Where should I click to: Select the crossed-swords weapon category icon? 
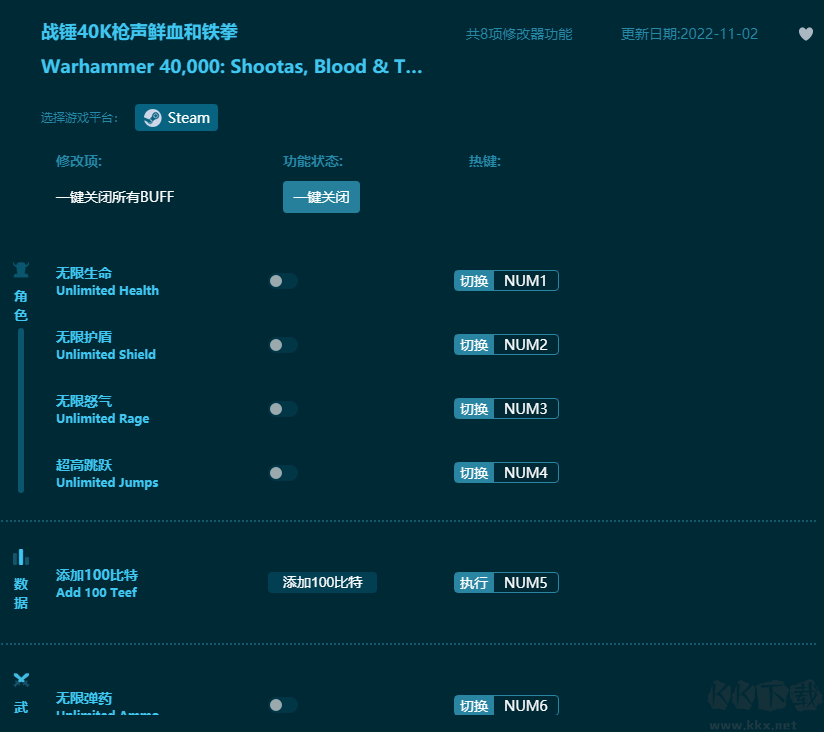pyautogui.click(x=21, y=679)
